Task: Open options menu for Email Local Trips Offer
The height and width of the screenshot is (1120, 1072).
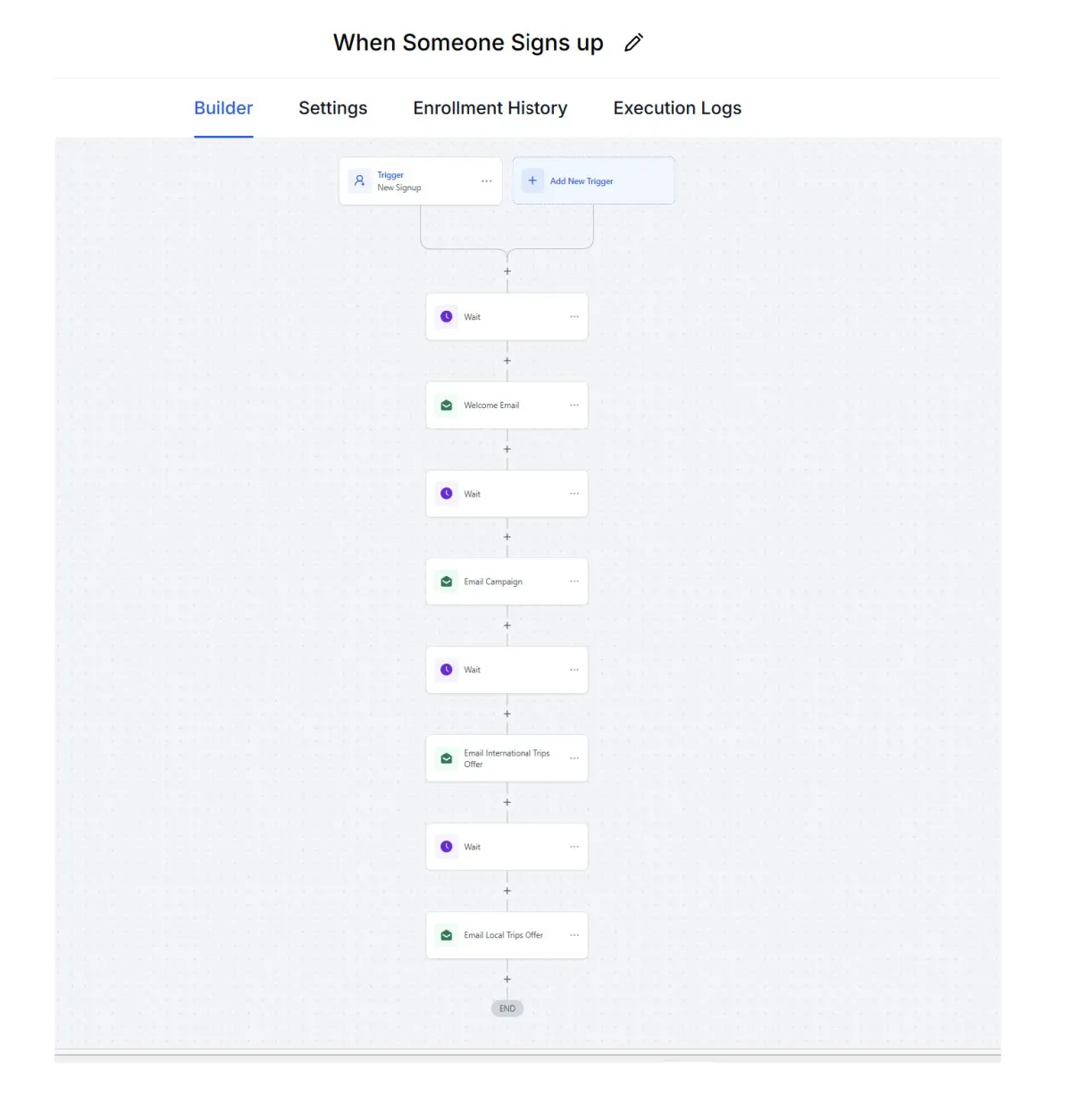Action: coord(574,935)
